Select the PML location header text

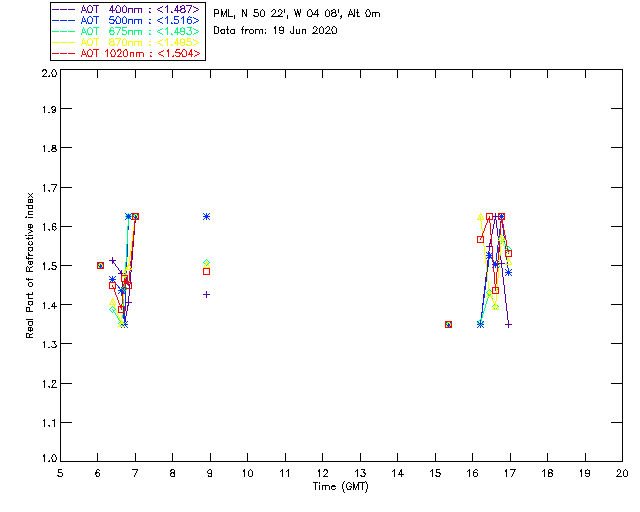(297, 14)
